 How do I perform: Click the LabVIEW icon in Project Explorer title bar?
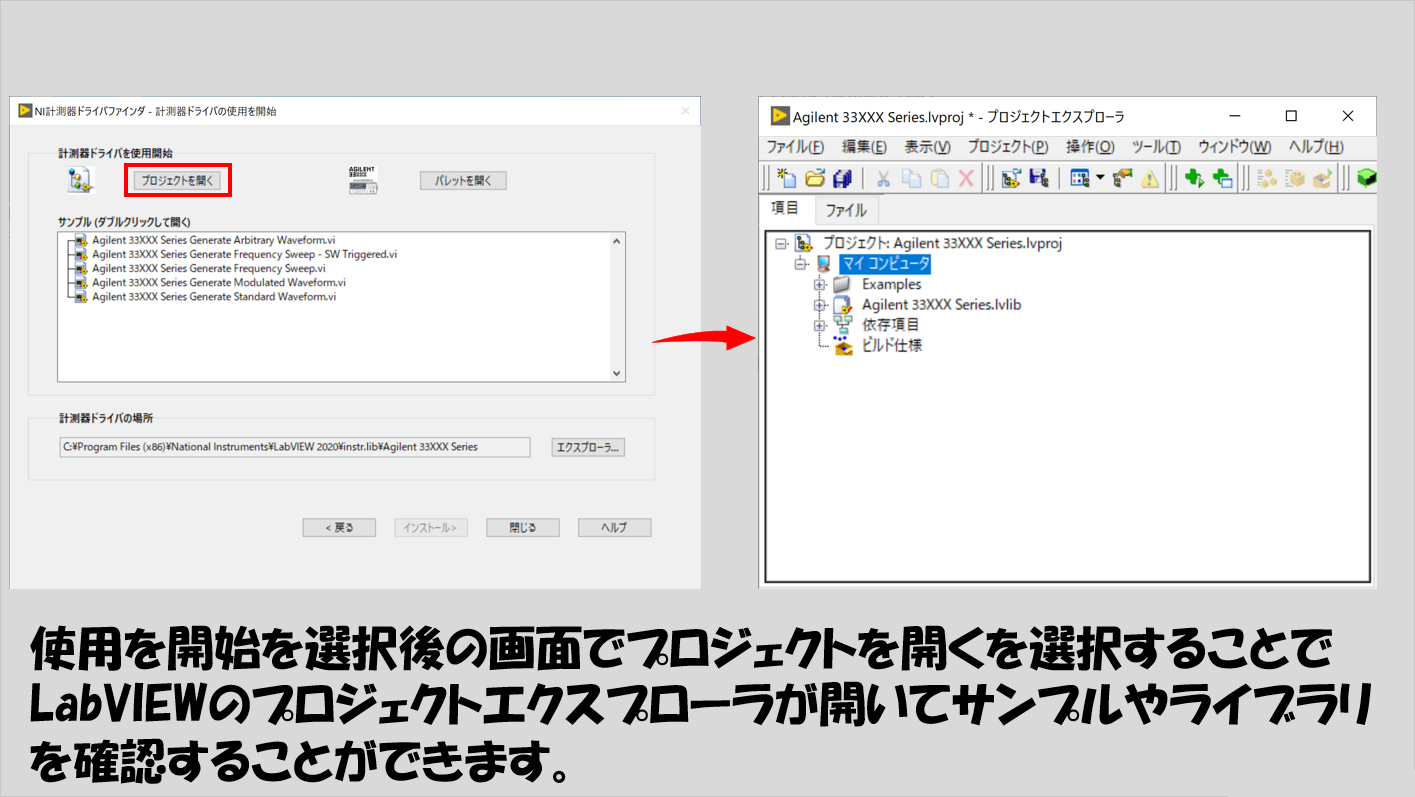coord(779,116)
